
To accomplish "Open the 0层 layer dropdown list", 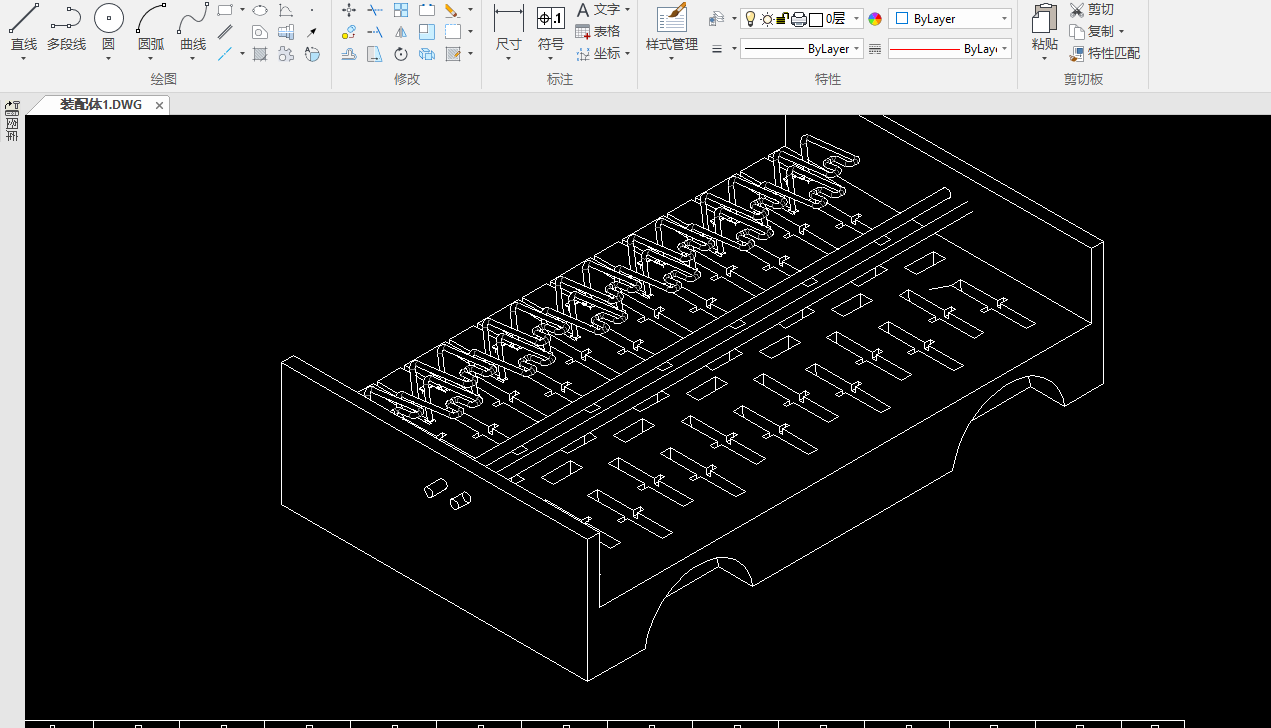I will (x=857, y=19).
